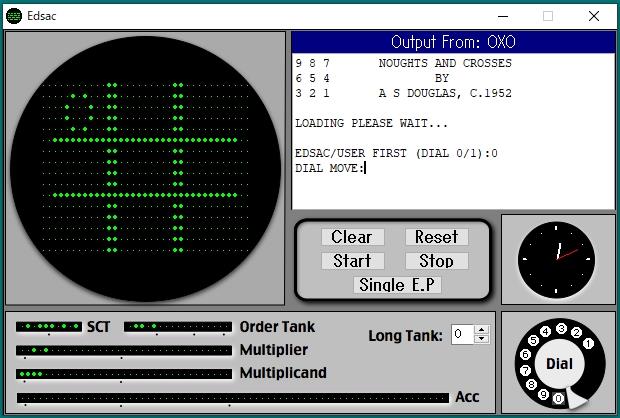Stop the running program
The height and width of the screenshot is (418, 620).
click(437, 261)
